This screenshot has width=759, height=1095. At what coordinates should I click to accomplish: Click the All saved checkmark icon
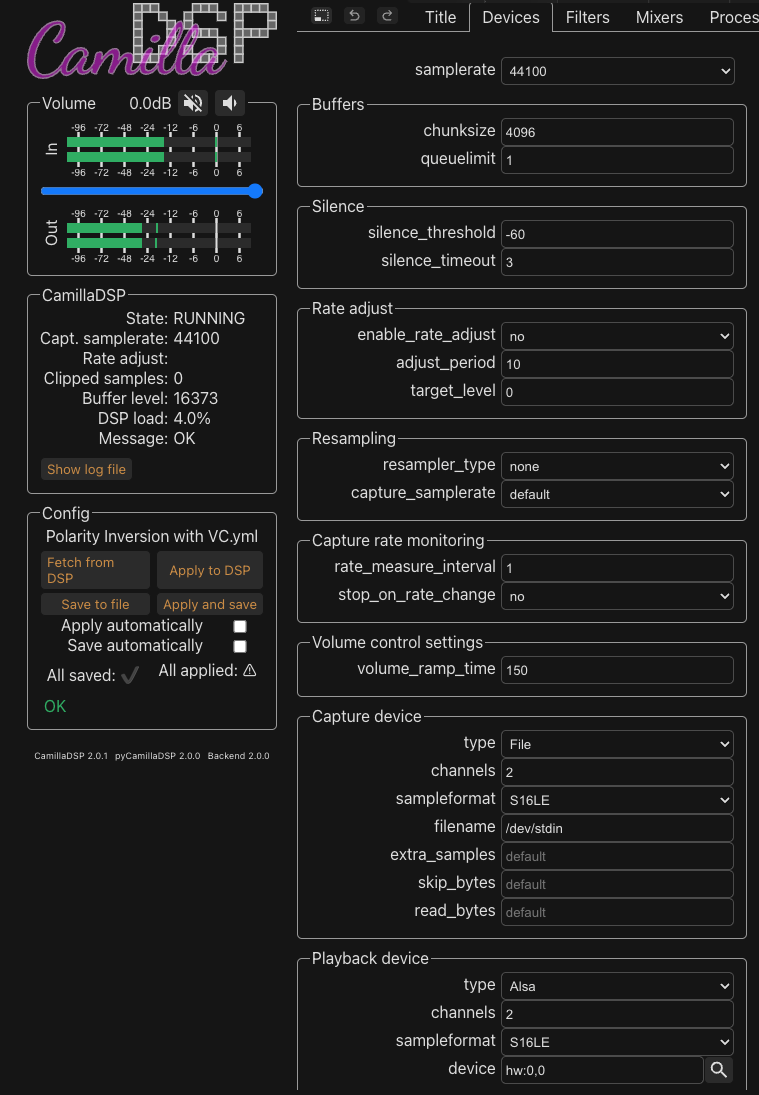pos(130,675)
